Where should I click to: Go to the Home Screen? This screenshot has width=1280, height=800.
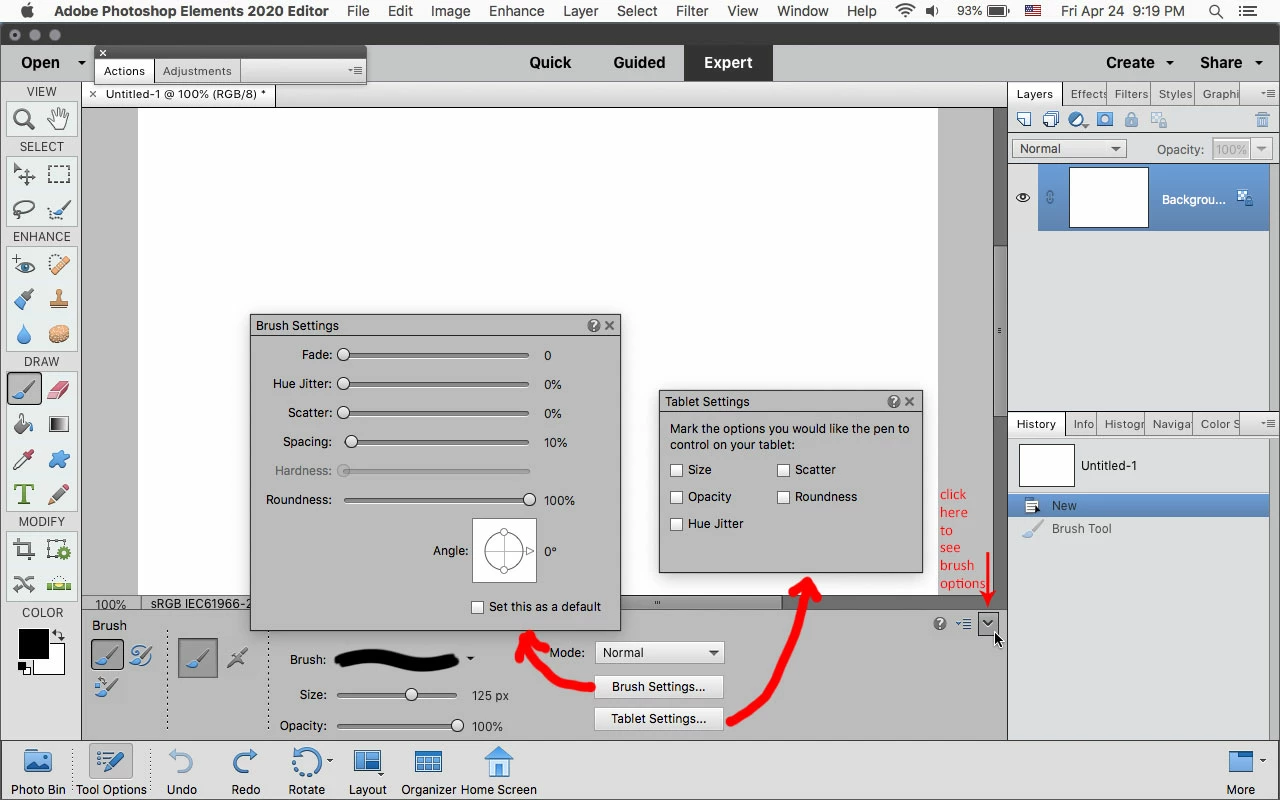point(498,770)
